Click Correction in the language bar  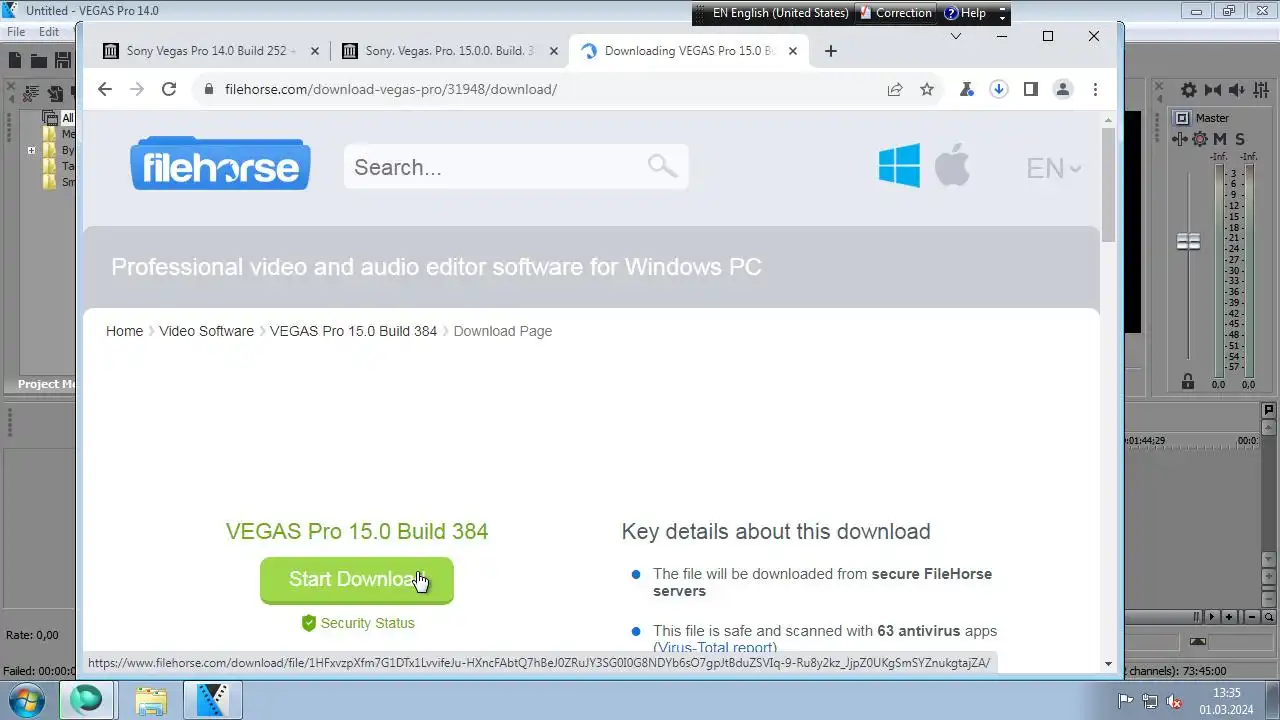895,13
